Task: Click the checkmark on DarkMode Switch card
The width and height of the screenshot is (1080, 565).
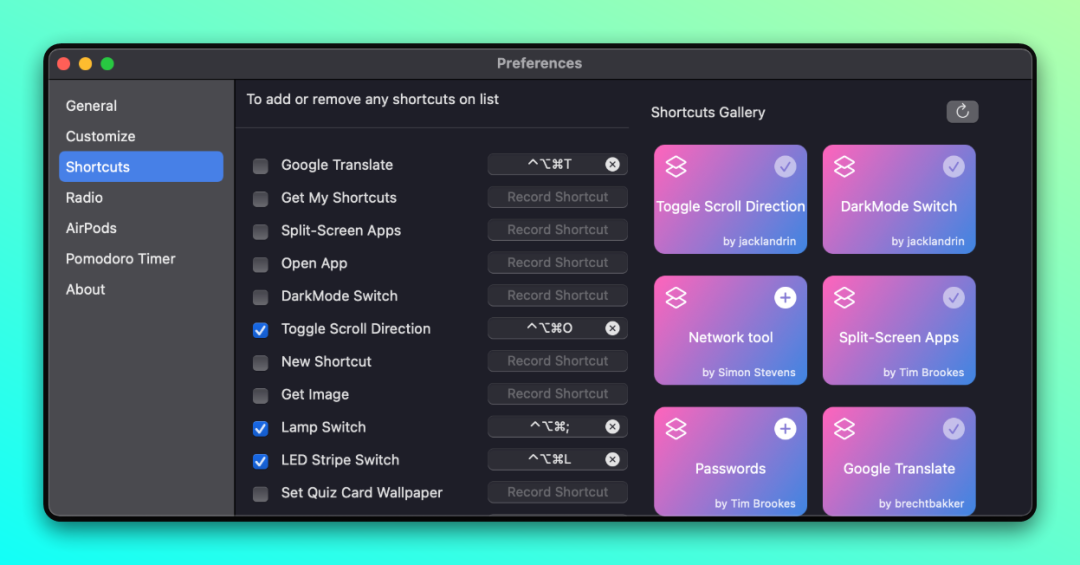Action: coord(953,166)
